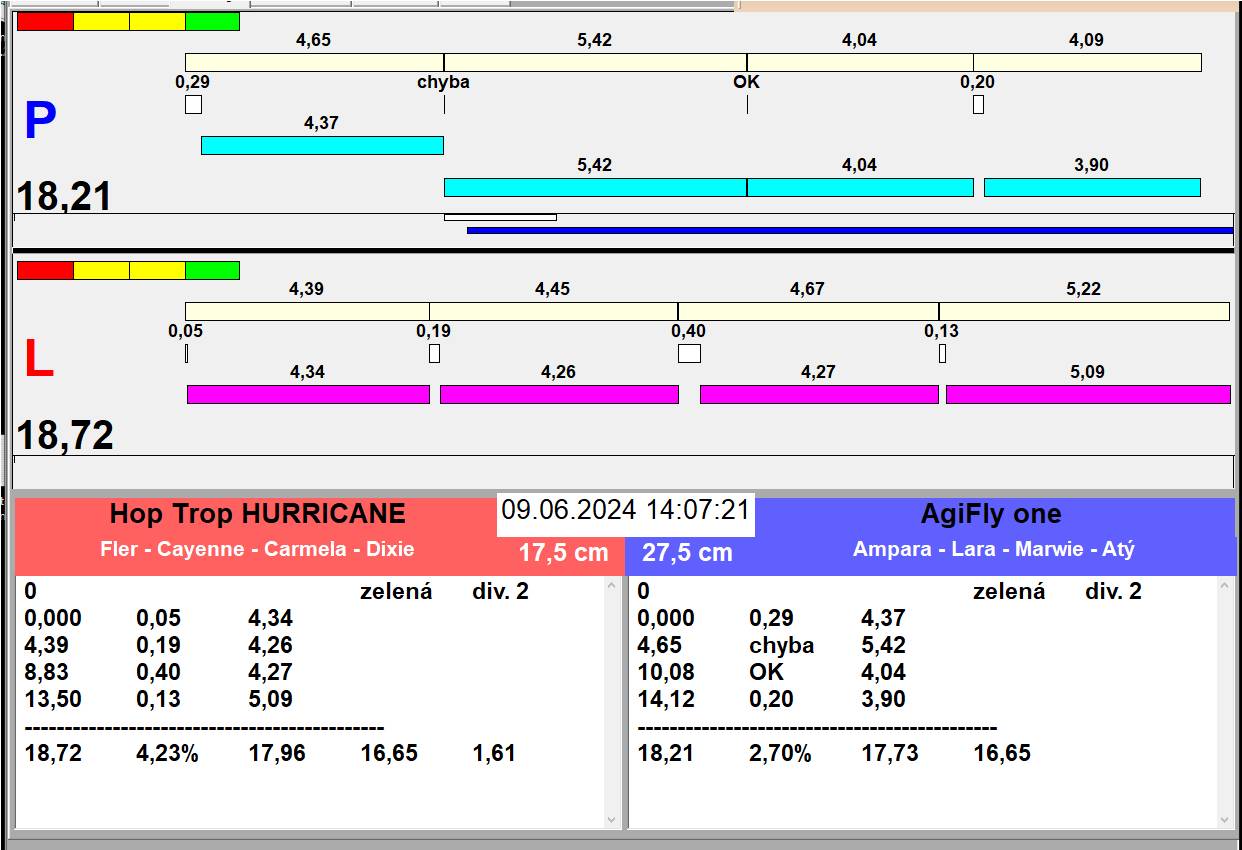Click 'div. 2' in the AgiFly one list
Screen dimensions: 1242x850
pos(1113,591)
